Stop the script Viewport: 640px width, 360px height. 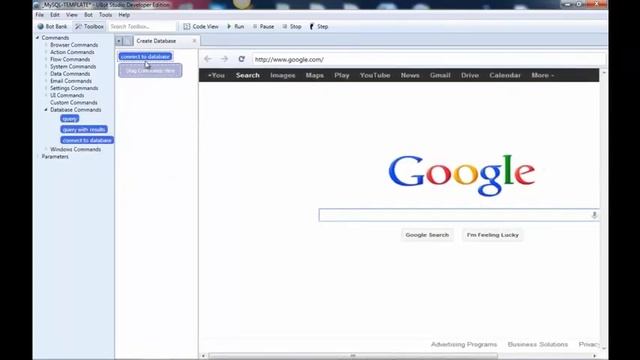[x=292, y=27]
